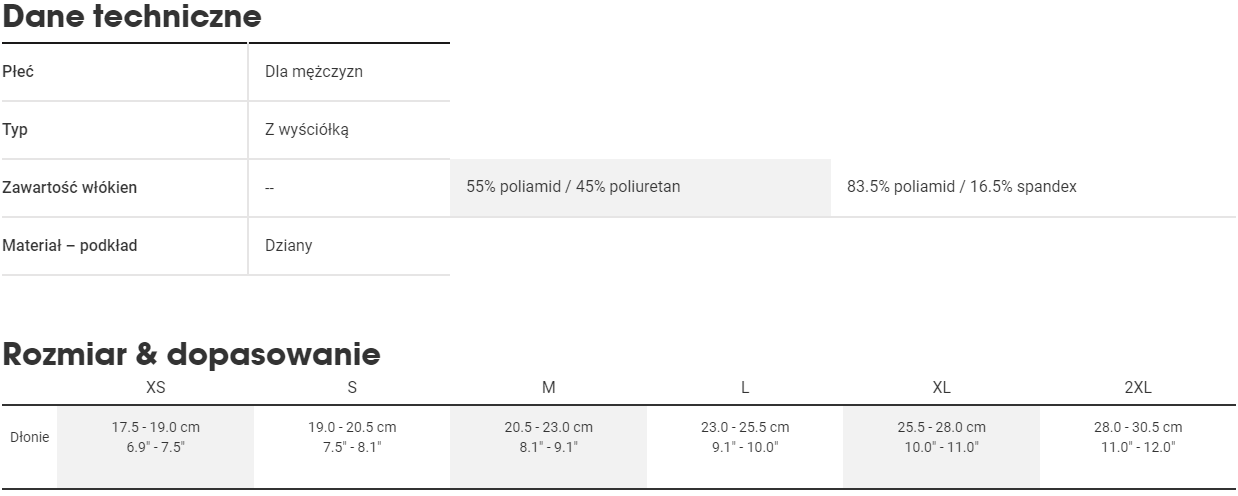Image resolution: width=1238 pixels, height=496 pixels.
Task: Click the 28.0 - 30.5 cm measurement cell
Action: click(1138, 437)
